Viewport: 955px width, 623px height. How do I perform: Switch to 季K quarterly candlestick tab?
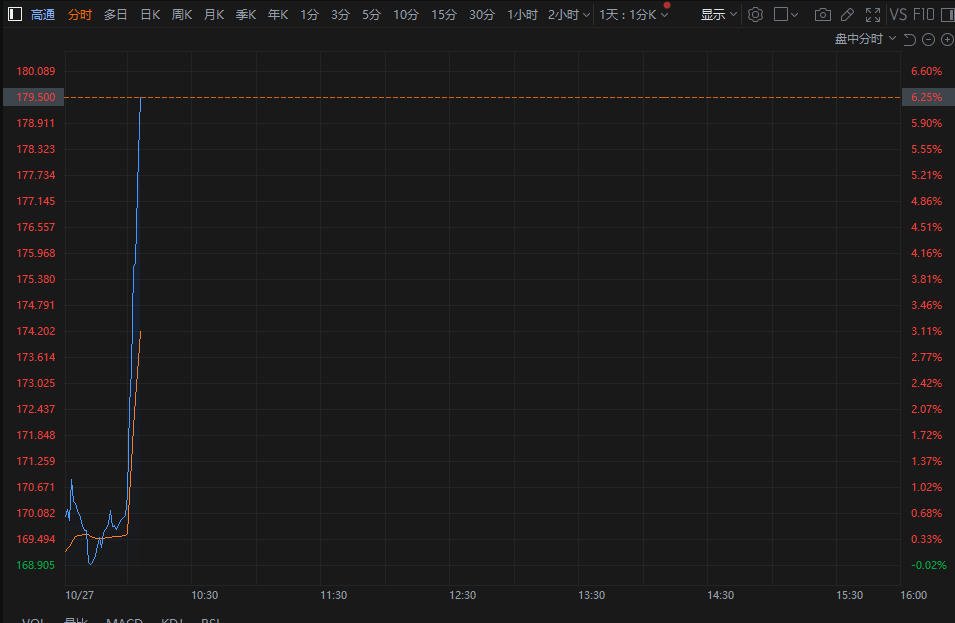tap(245, 14)
